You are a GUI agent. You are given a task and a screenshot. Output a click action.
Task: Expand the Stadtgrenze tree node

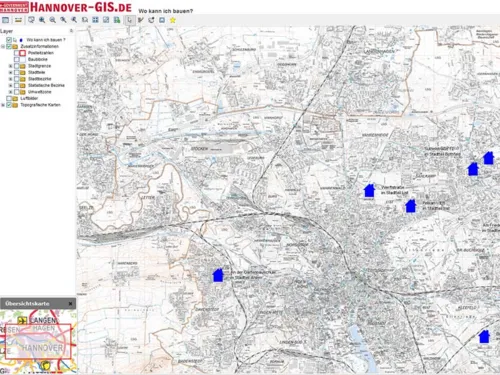pyautogui.click(x=10, y=66)
